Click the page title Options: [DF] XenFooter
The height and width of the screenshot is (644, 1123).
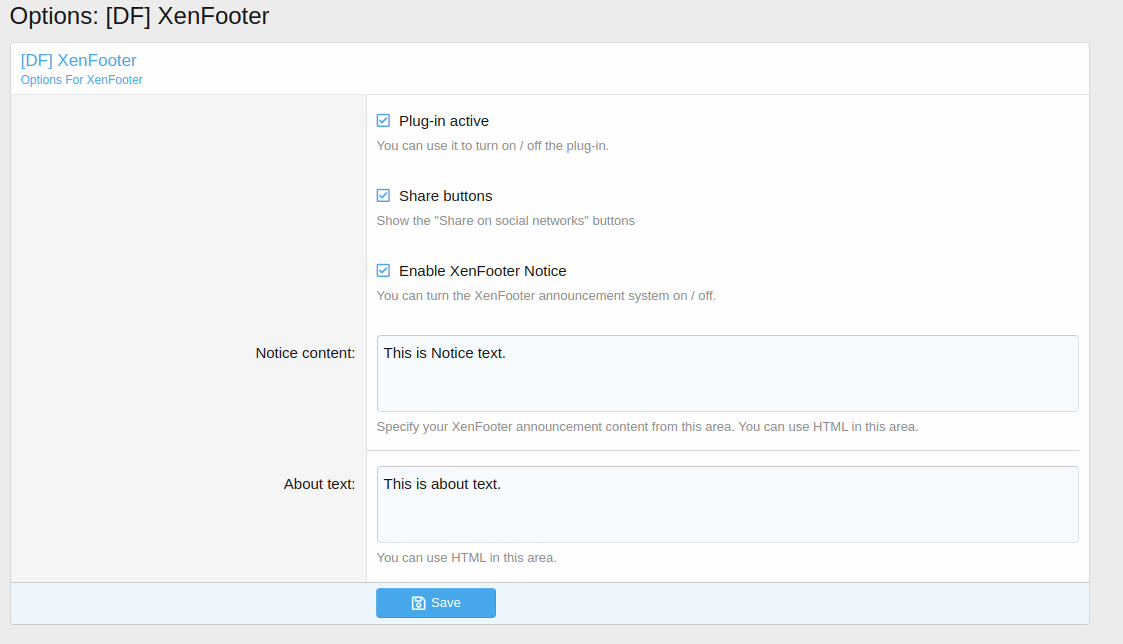[139, 16]
